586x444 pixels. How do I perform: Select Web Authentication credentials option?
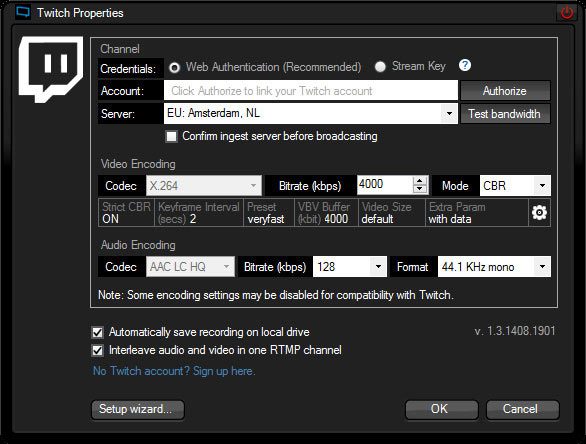[174, 68]
